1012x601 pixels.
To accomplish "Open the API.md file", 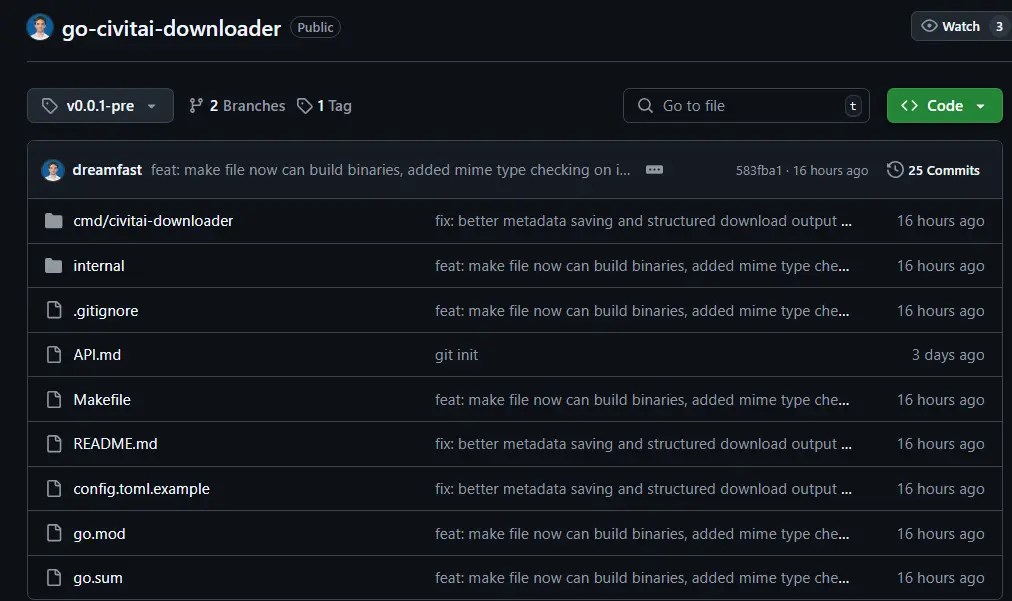I will tap(97, 355).
